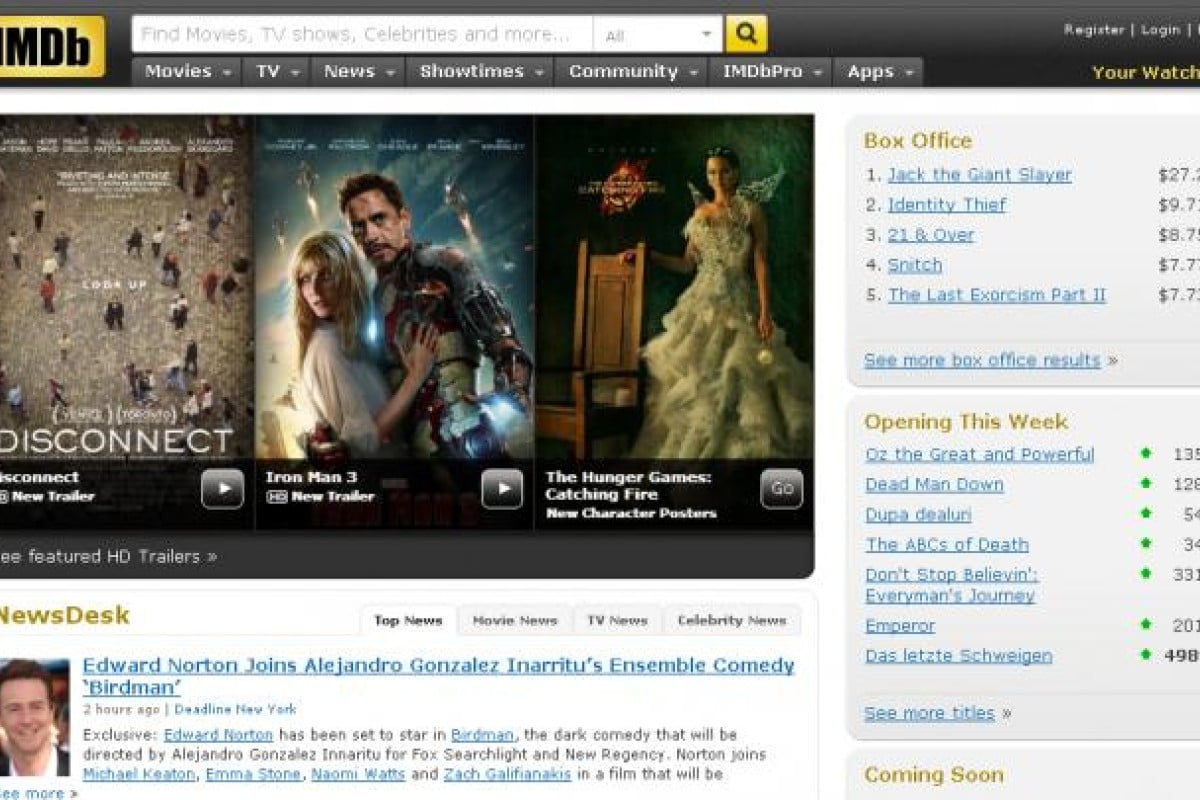Viewport: 1200px width, 800px height.
Task: Open the All search category dropdown
Action: pos(660,33)
